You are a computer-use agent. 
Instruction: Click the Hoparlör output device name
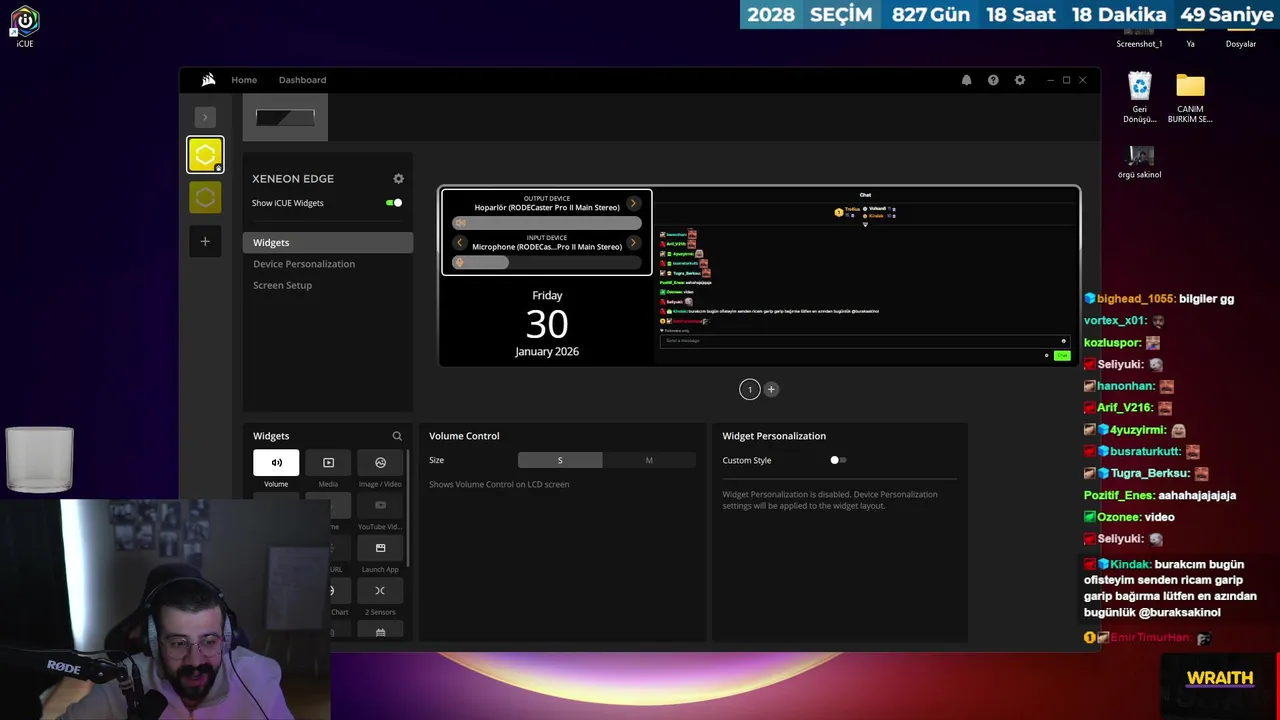point(547,207)
